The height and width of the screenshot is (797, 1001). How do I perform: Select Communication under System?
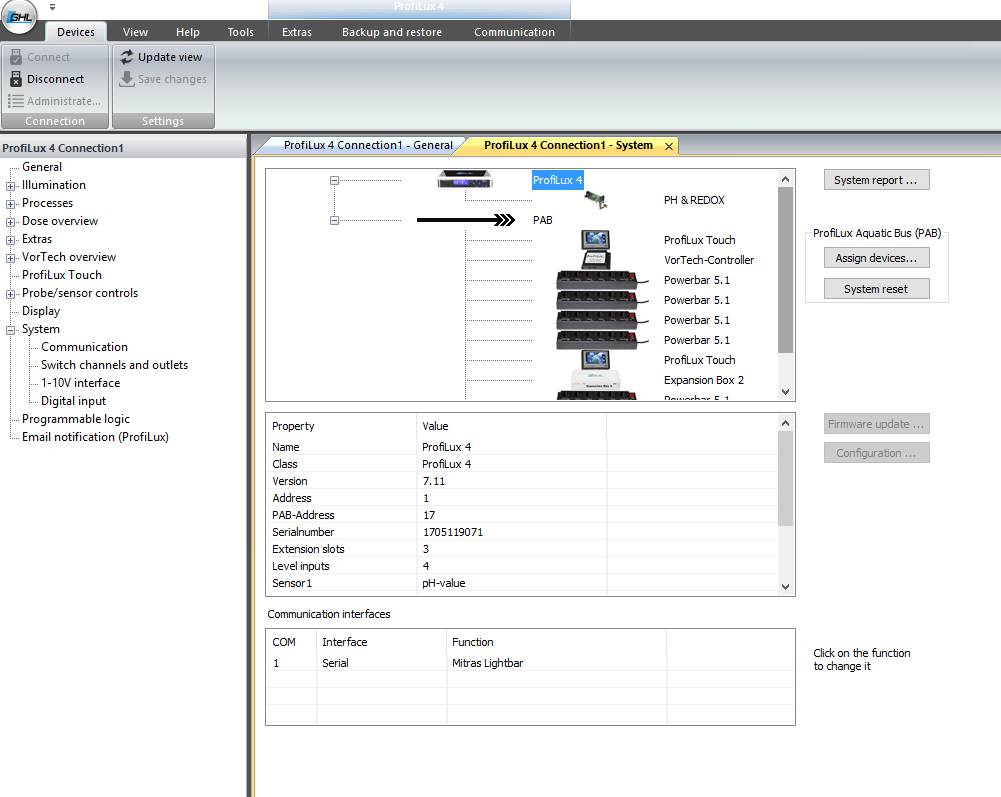pyautogui.click(x=84, y=347)
